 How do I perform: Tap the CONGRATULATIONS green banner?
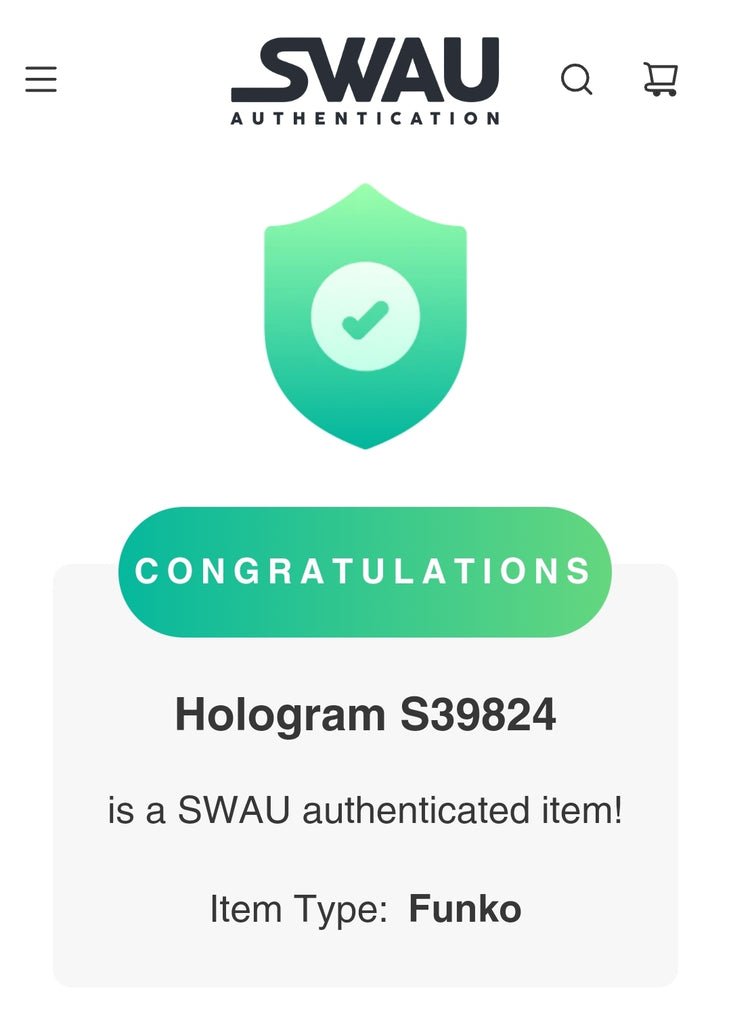(365, 571)
